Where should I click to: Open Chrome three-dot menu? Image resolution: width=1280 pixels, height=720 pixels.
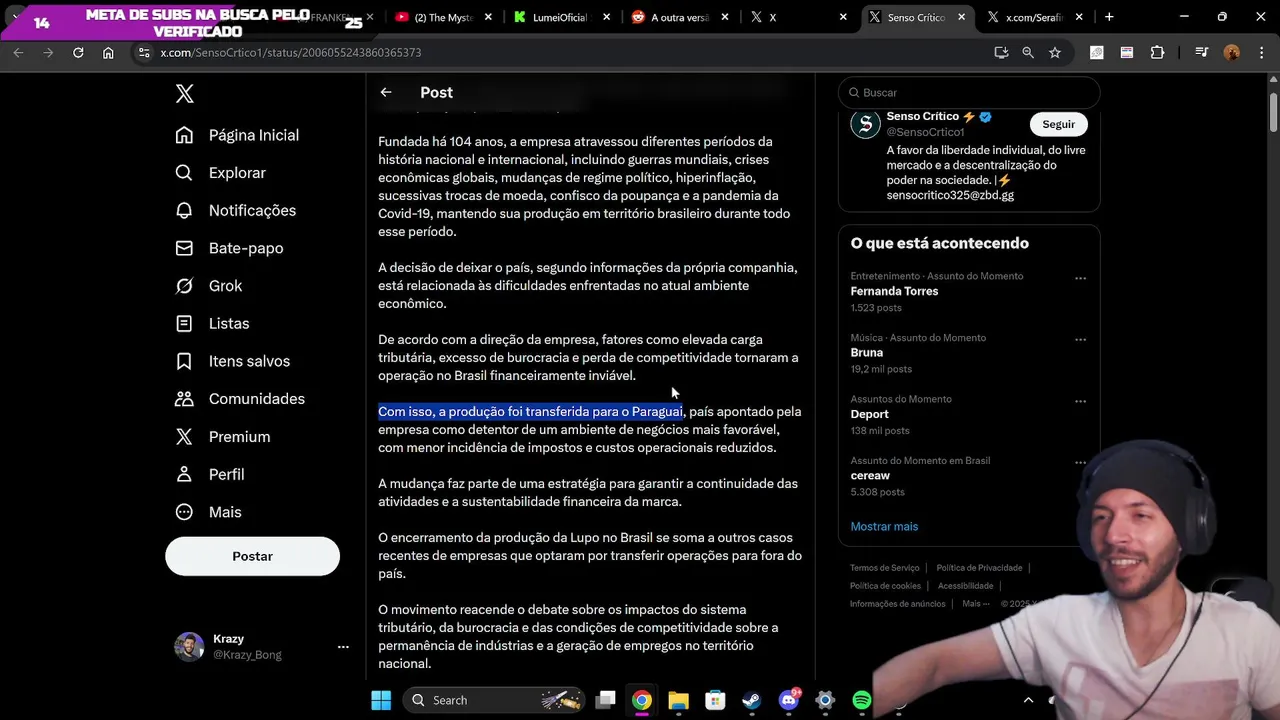coord(1260,52)
